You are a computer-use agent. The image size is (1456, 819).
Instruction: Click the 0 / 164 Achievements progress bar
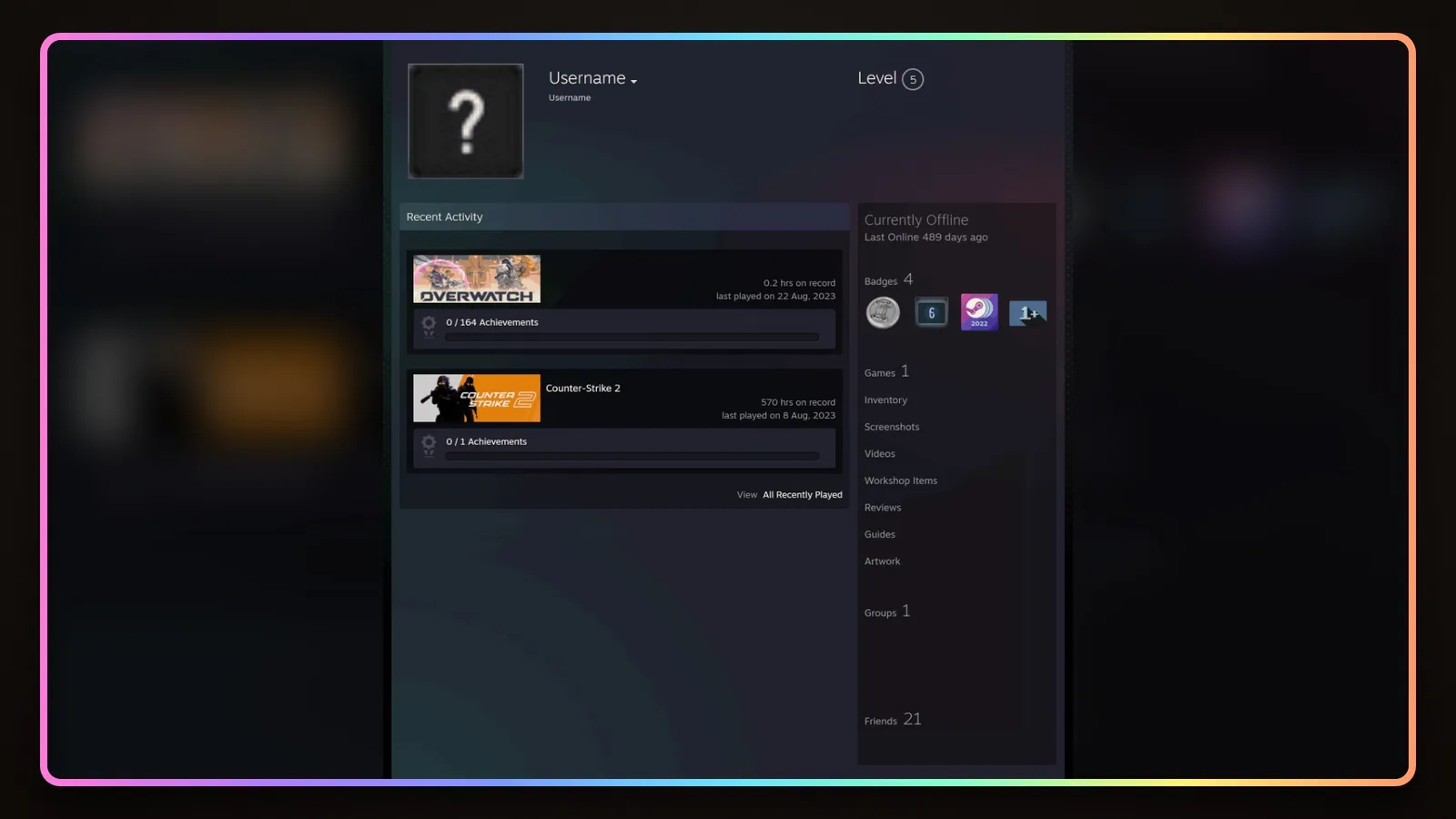pyautogui.click(x=632, y=338)
